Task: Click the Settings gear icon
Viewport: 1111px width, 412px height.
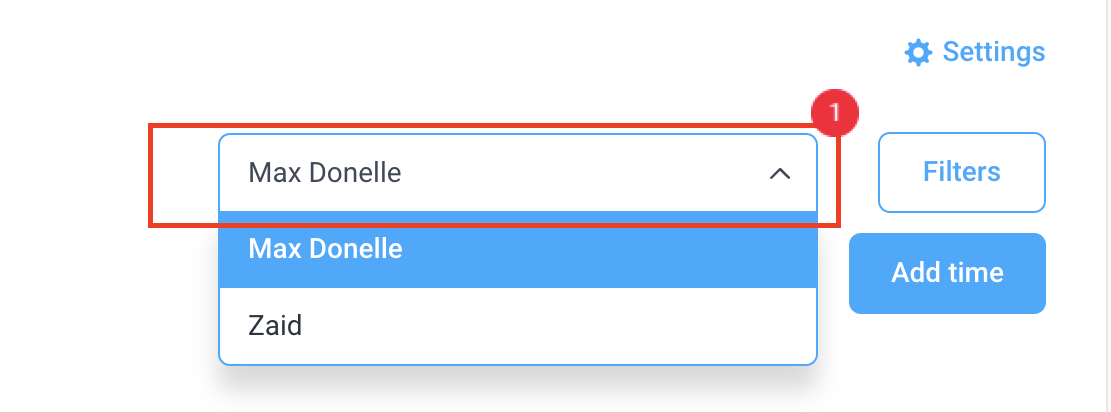Action: pos(918,52)
